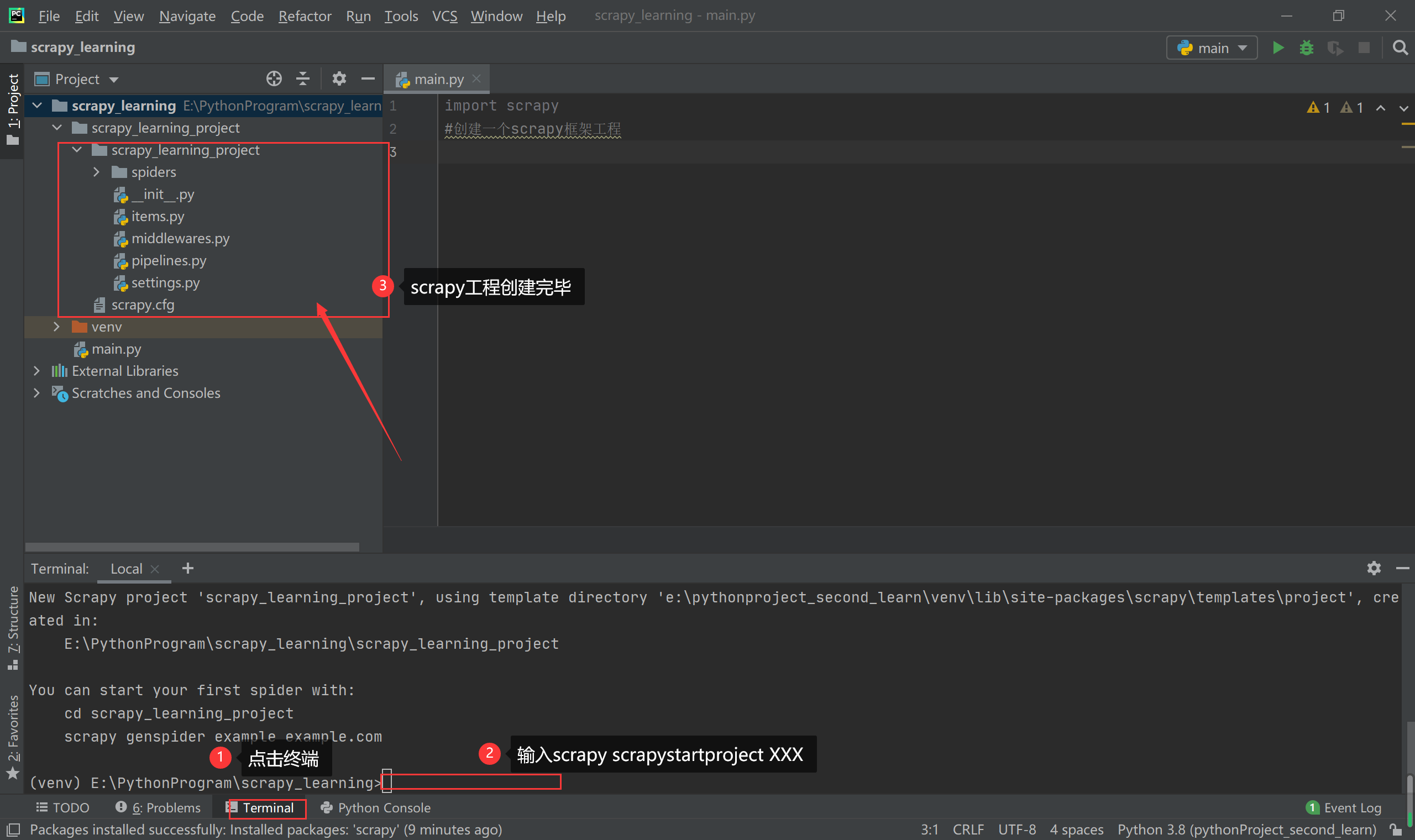Viewport: 1415px width, 840px height.
Task: Click the UTF-8 encoding widget
Action: tap(1017, 830)
